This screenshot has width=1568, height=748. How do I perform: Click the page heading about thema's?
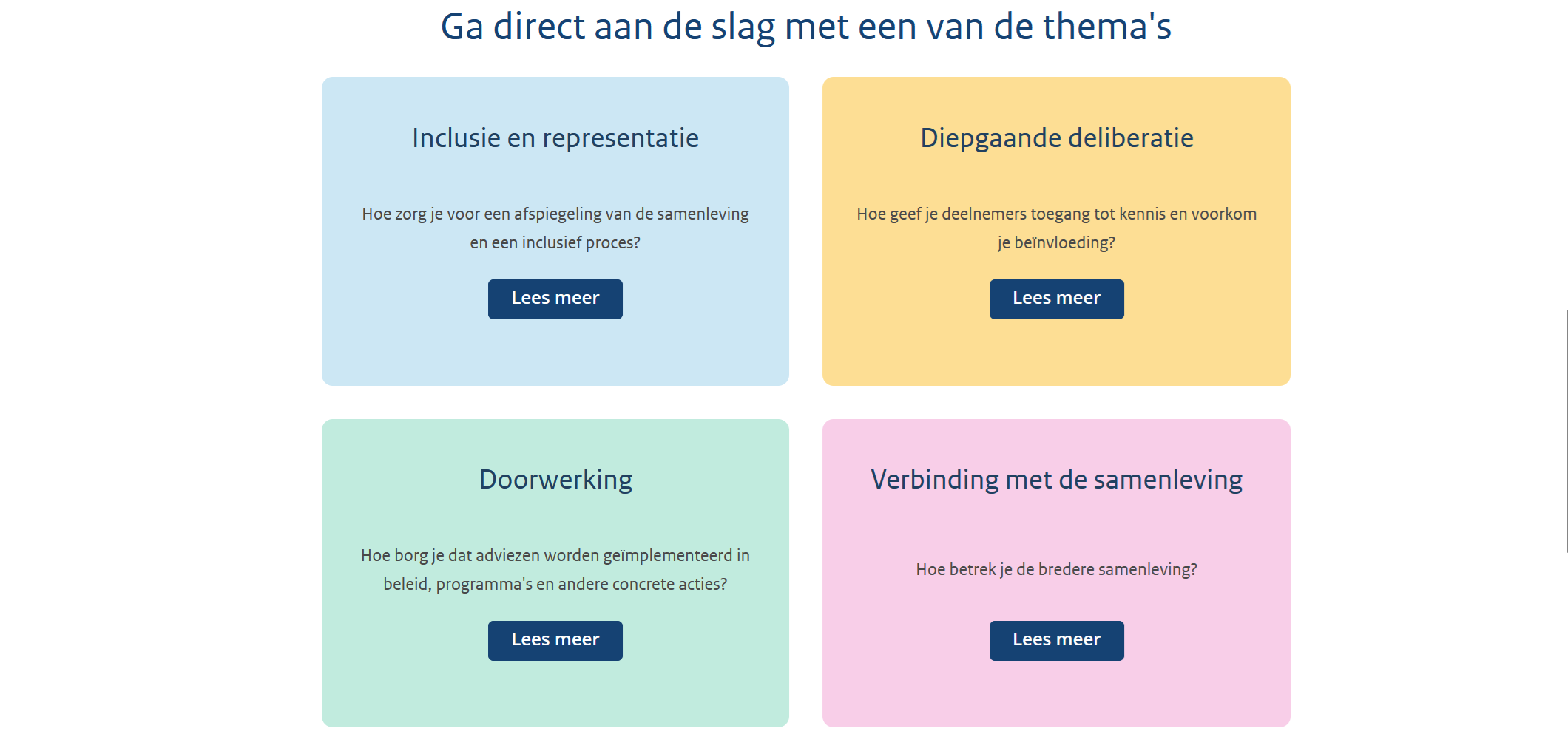coord(805,27)
